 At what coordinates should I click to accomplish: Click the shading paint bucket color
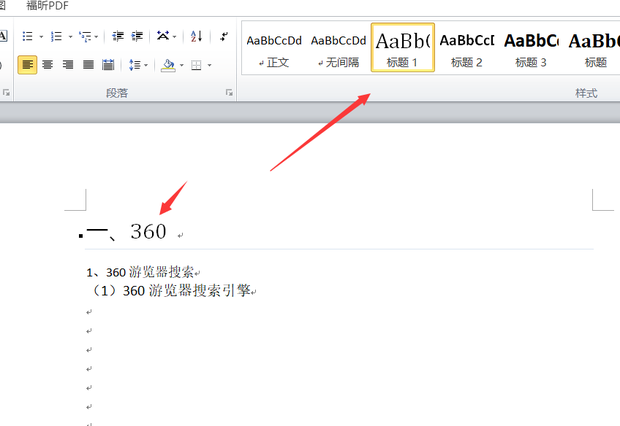pyautogui.click(x=167, y=65)
